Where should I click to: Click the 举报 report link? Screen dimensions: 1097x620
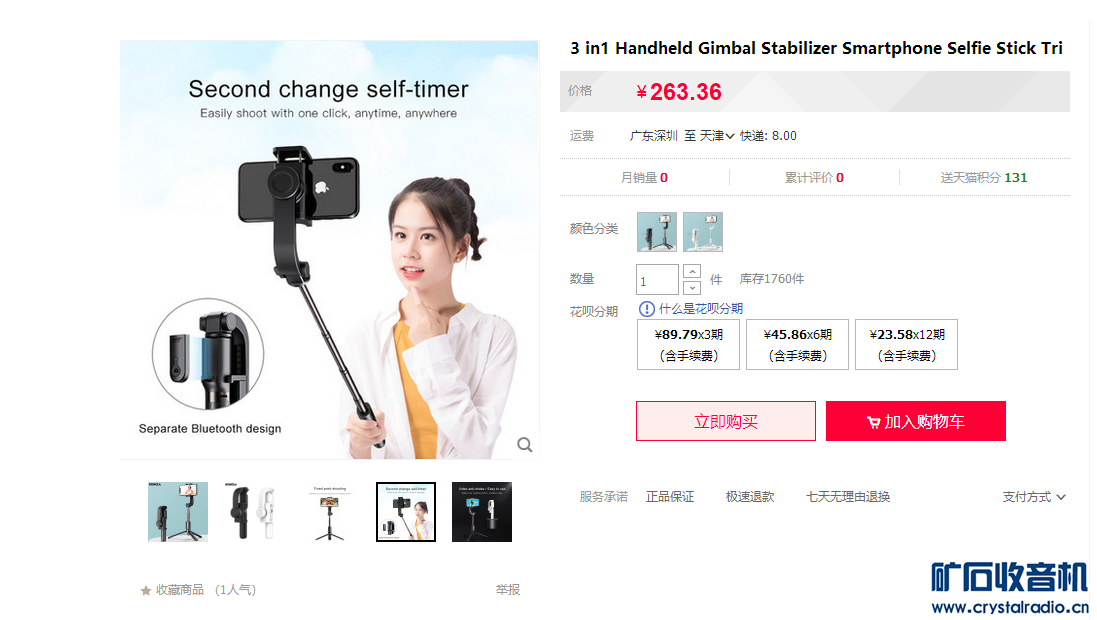click(x=508, y=590)
